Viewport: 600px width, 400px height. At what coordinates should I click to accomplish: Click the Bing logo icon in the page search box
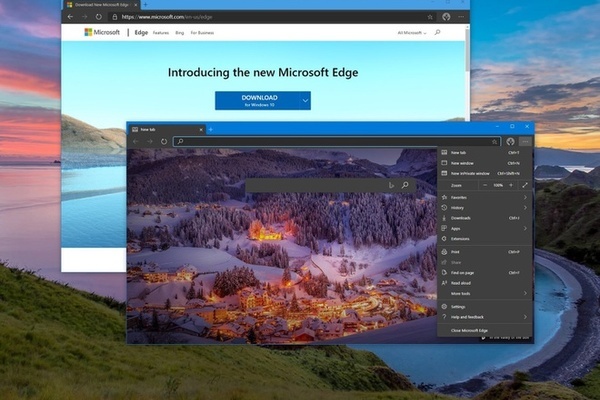point(391,185)
